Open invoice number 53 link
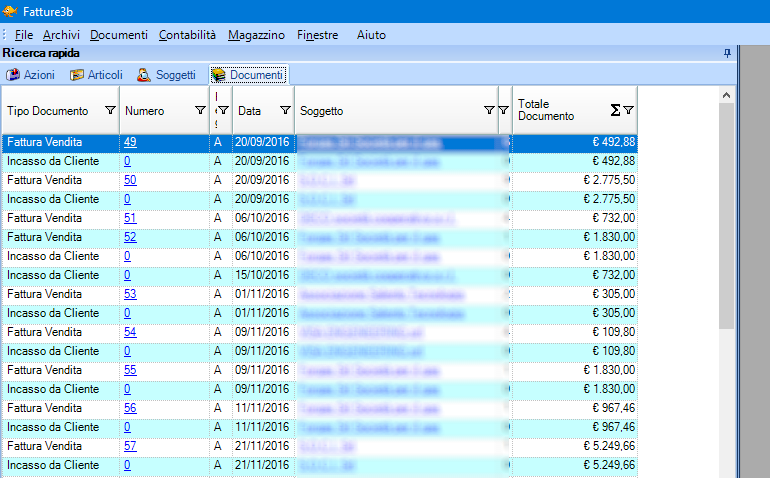This screenshot has width=770, height=478. tap(130, 294)
